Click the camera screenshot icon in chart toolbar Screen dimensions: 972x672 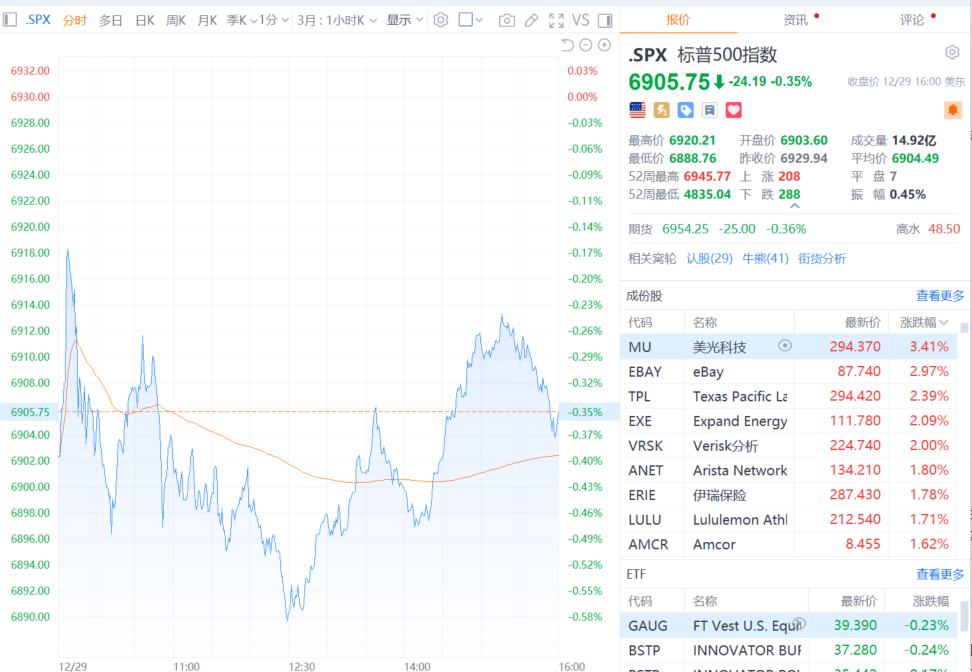pyautogui.click(x=507, y=20)
